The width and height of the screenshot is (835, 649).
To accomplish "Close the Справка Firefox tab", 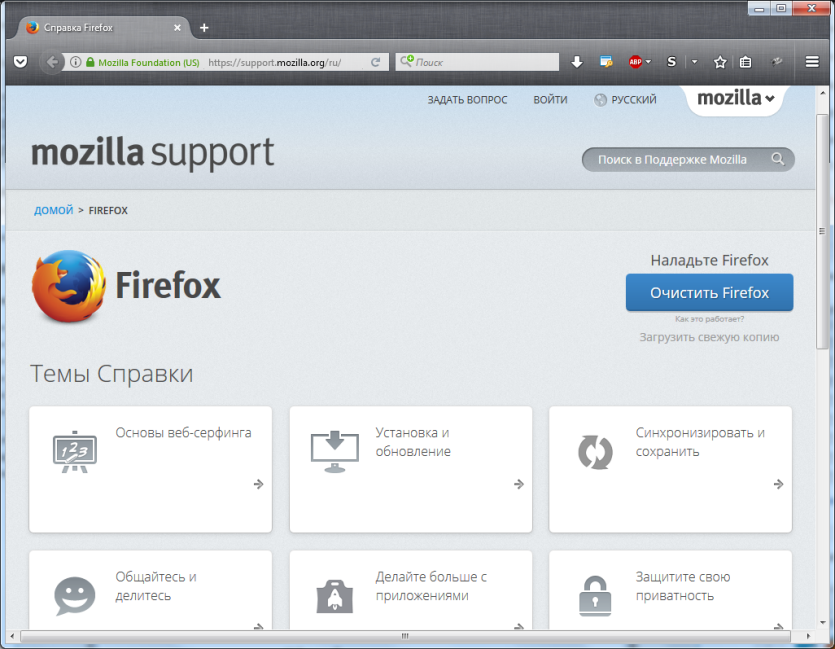I will [177, 28].
